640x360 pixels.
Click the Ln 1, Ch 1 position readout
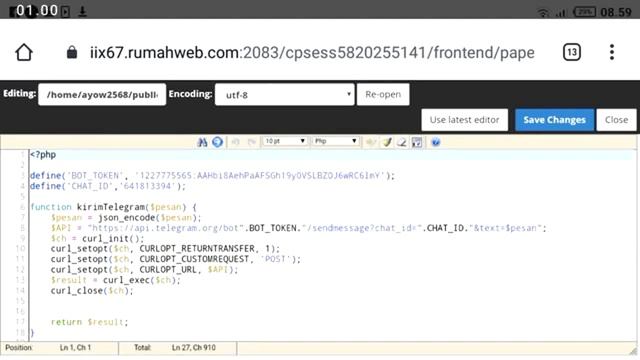tap(76, 348)
